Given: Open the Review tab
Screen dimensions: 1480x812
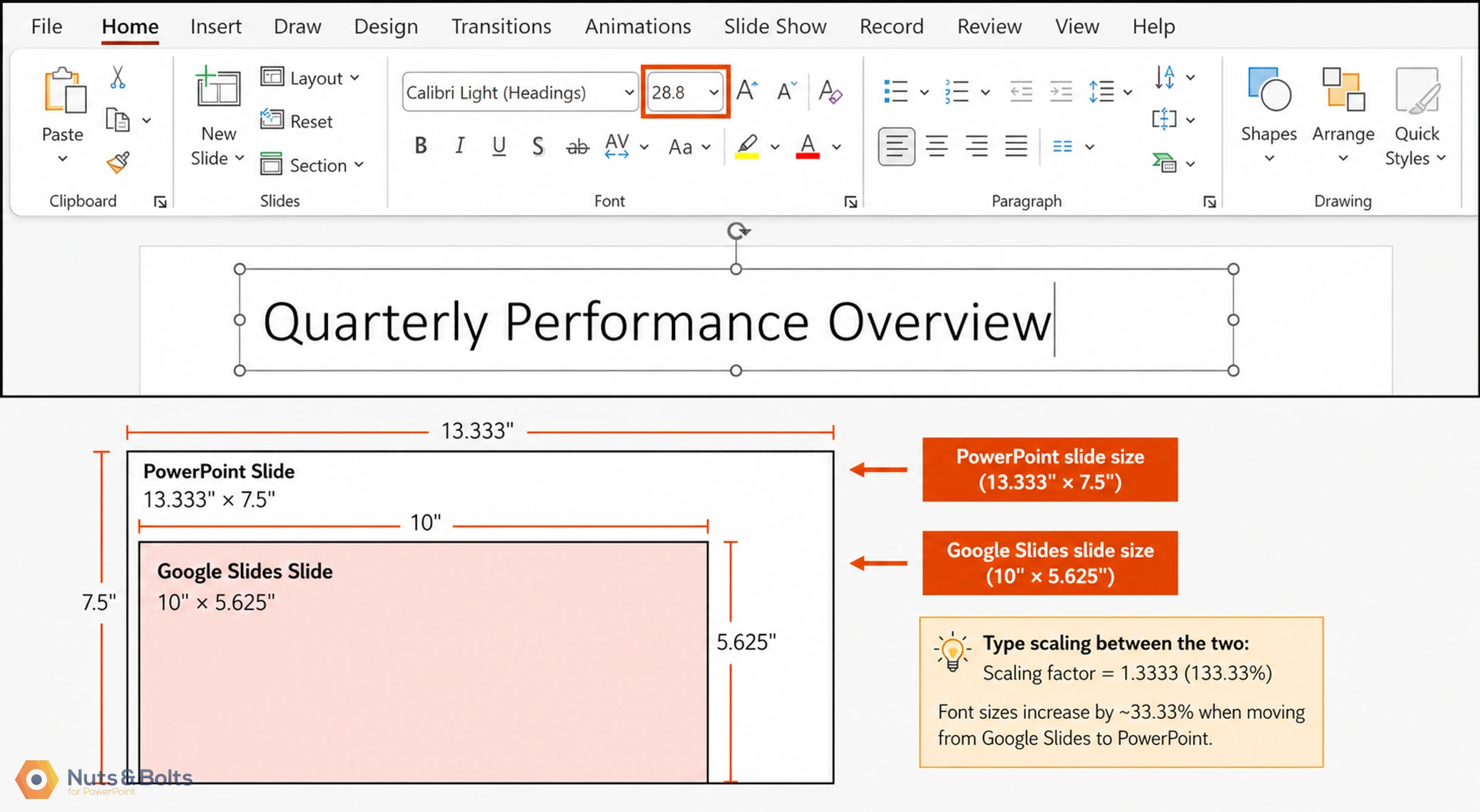Looking at the screenshot, I should click(x=989, y=27).
